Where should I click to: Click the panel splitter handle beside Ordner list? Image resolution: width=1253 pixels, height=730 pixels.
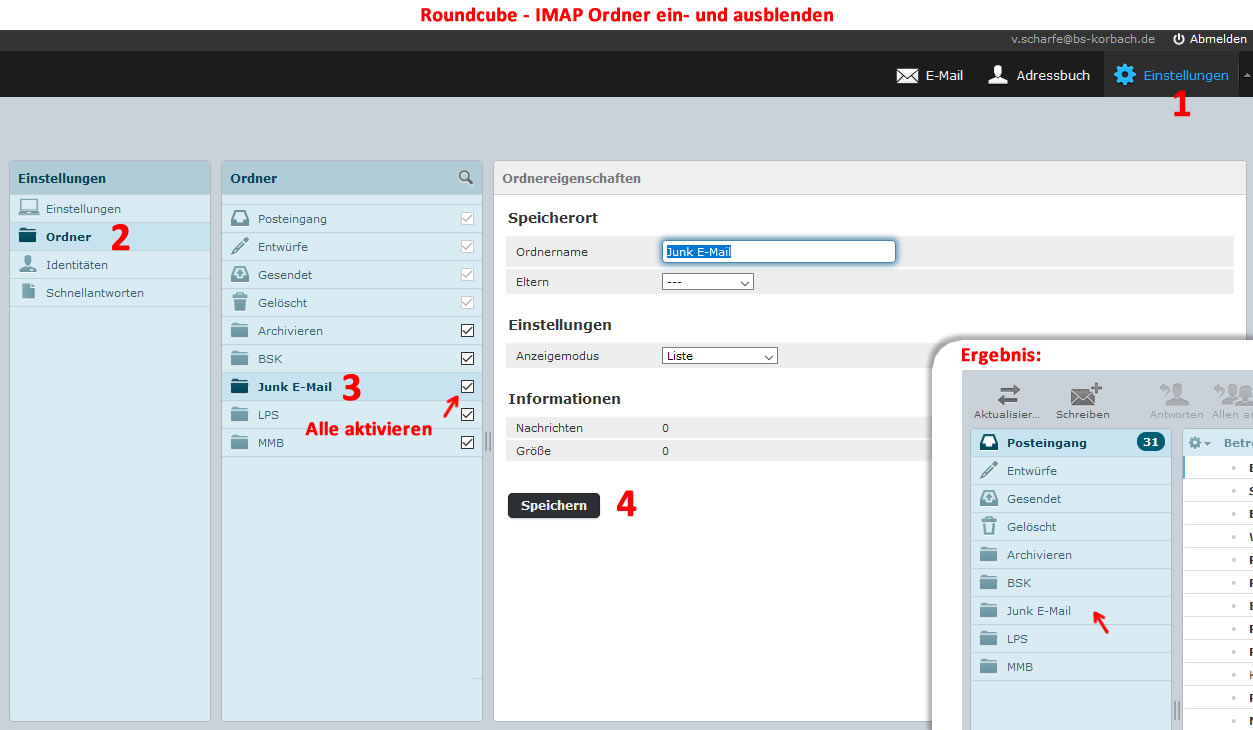click(x=488, y=441)
